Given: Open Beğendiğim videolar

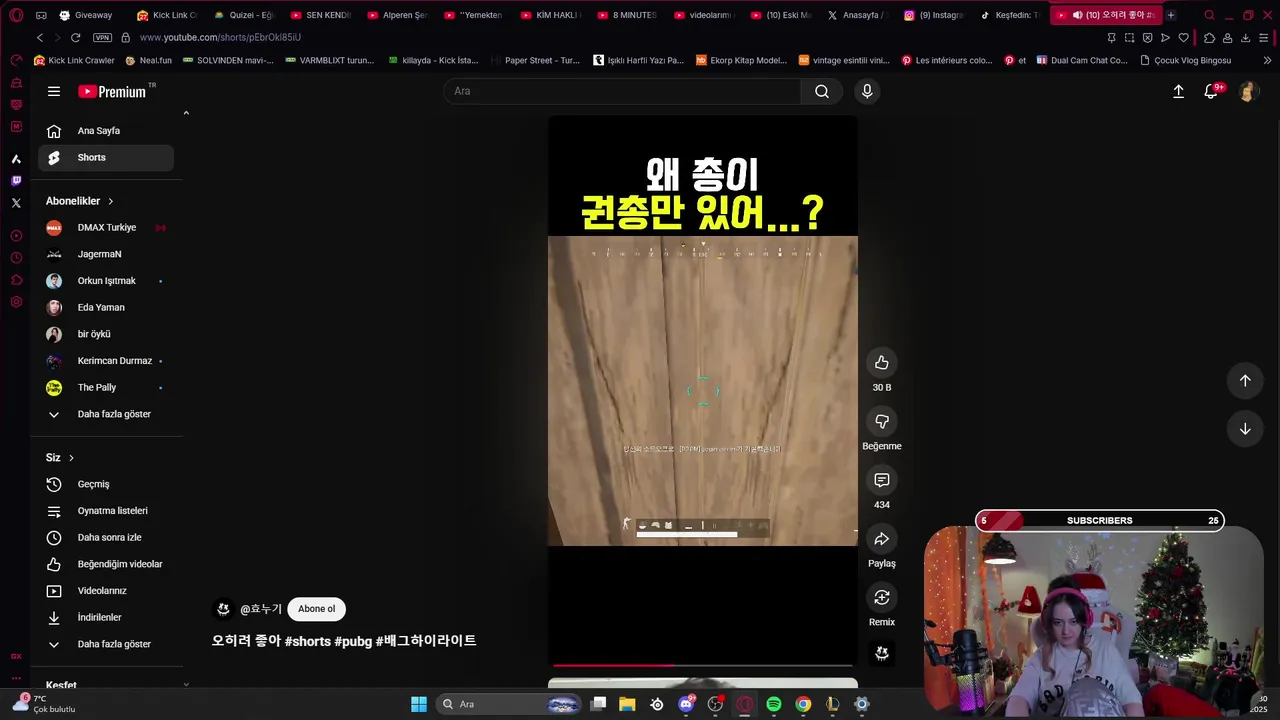Looking at the screenshot, I should click(x=106, y=564).
